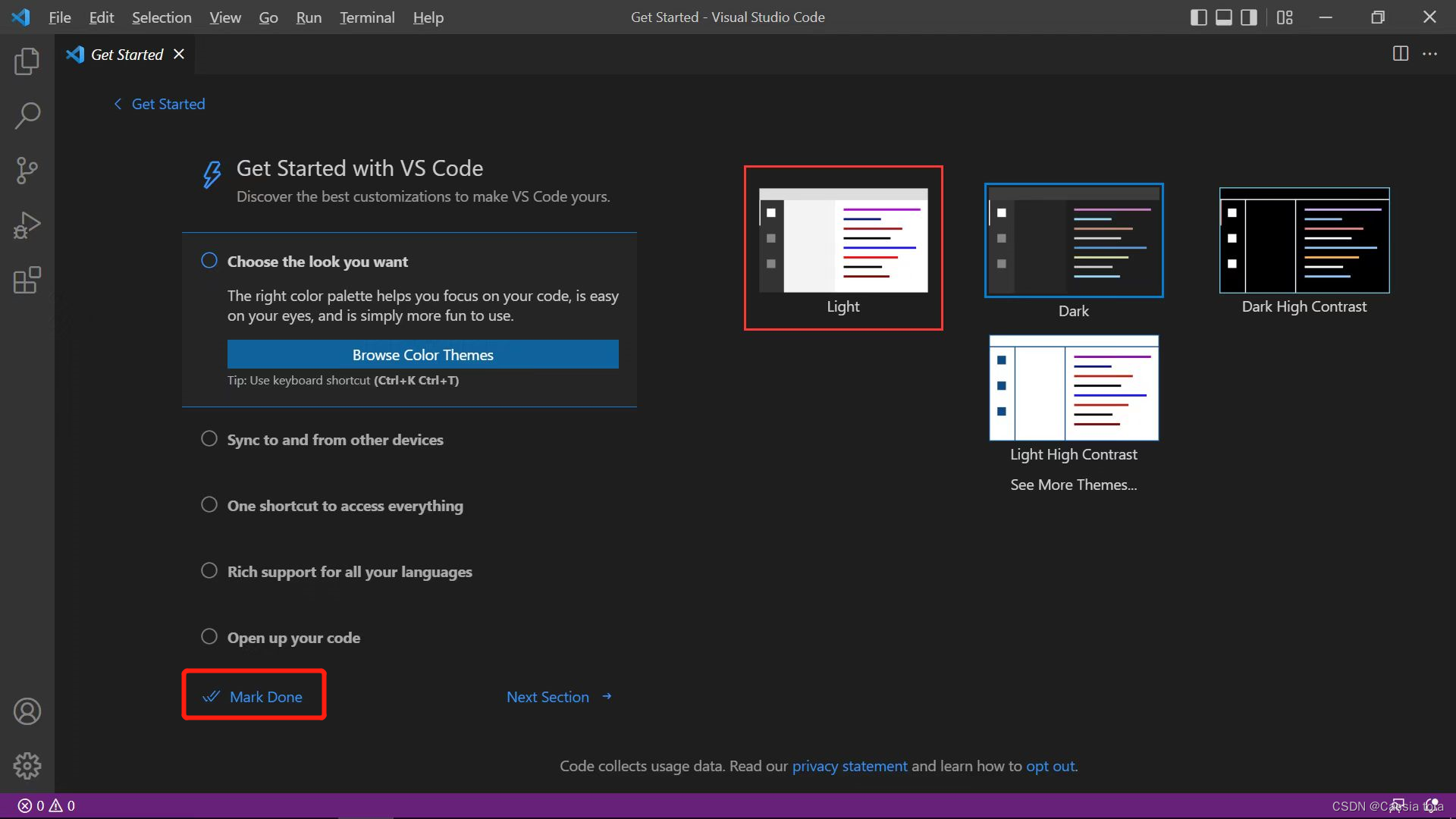This screenshot has width=1456, height=819.
Task: Click the 'Browse Color Themes' button
Action: pyautogui.click(x=422, y=354)
